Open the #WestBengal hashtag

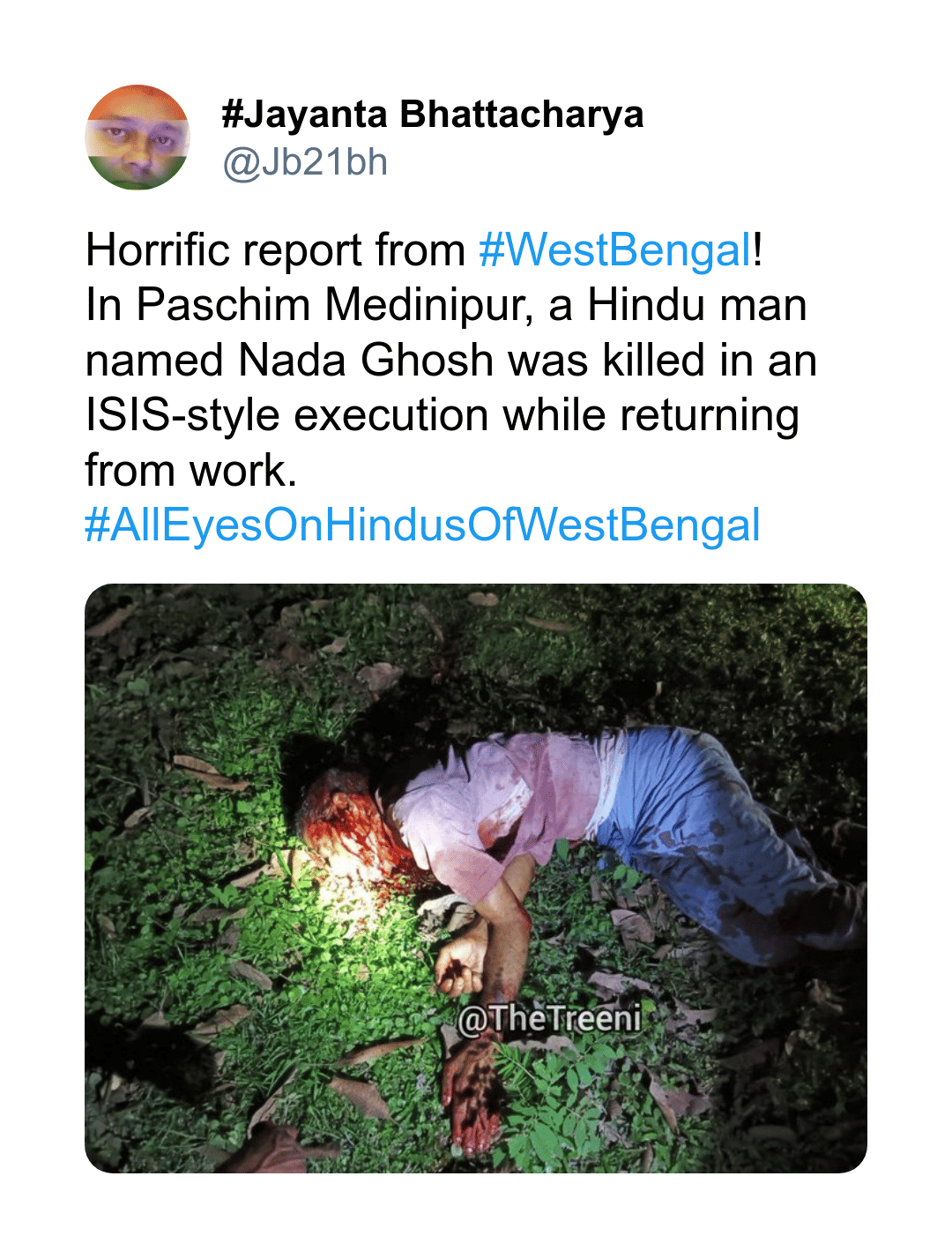coord(615,250)
